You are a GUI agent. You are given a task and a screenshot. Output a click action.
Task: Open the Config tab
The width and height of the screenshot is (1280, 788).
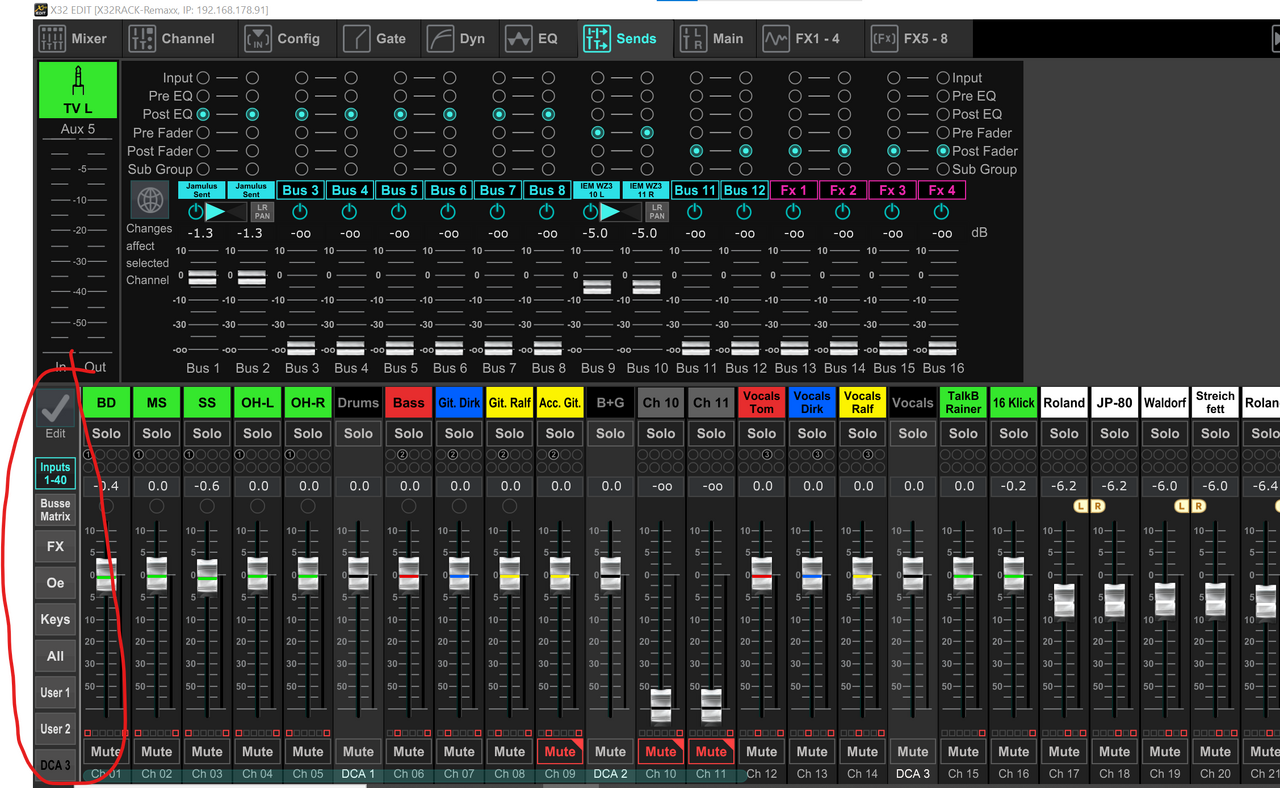click(x=285, y=39)
